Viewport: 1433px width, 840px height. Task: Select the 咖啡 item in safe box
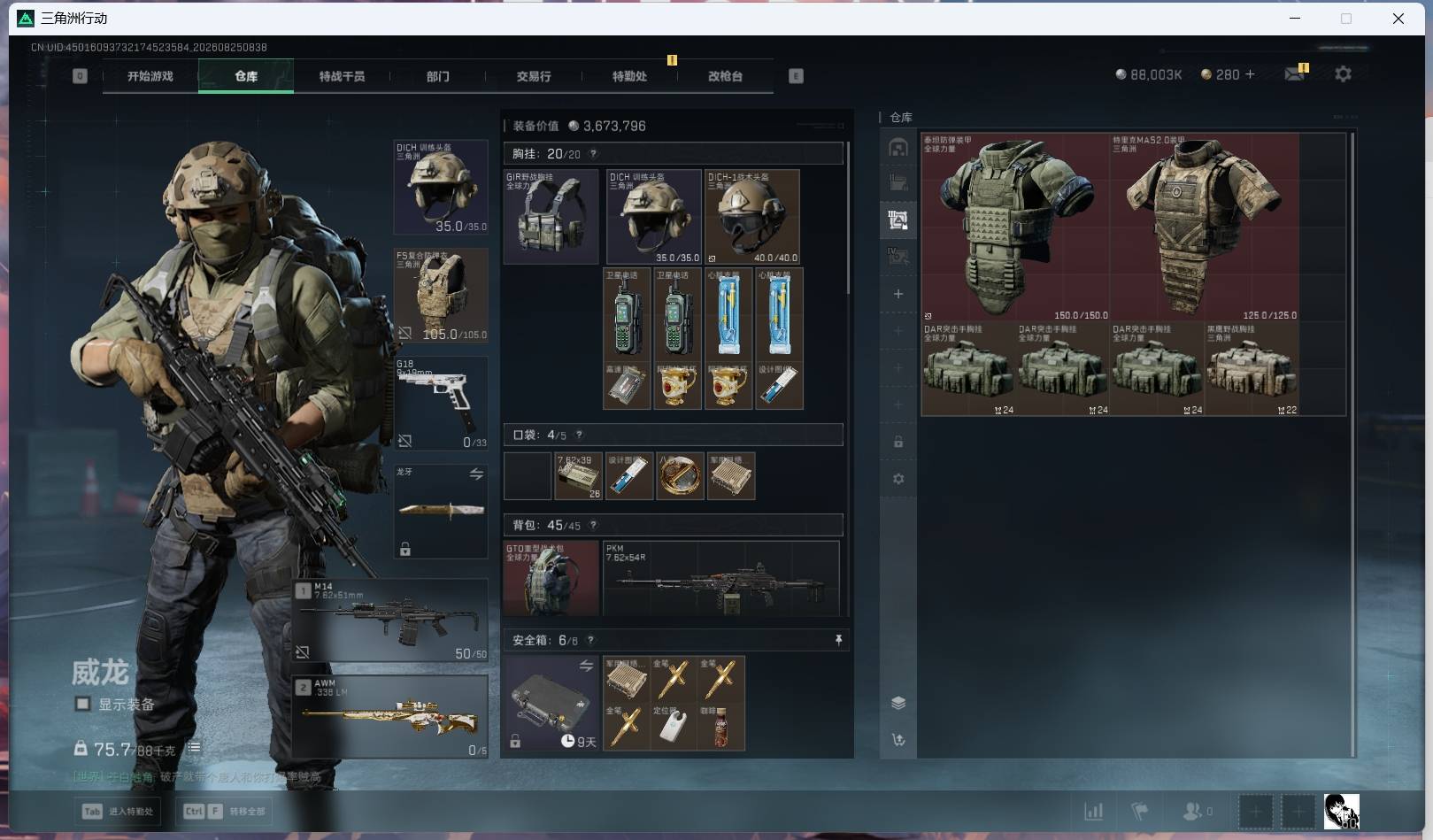pos(720,727)
